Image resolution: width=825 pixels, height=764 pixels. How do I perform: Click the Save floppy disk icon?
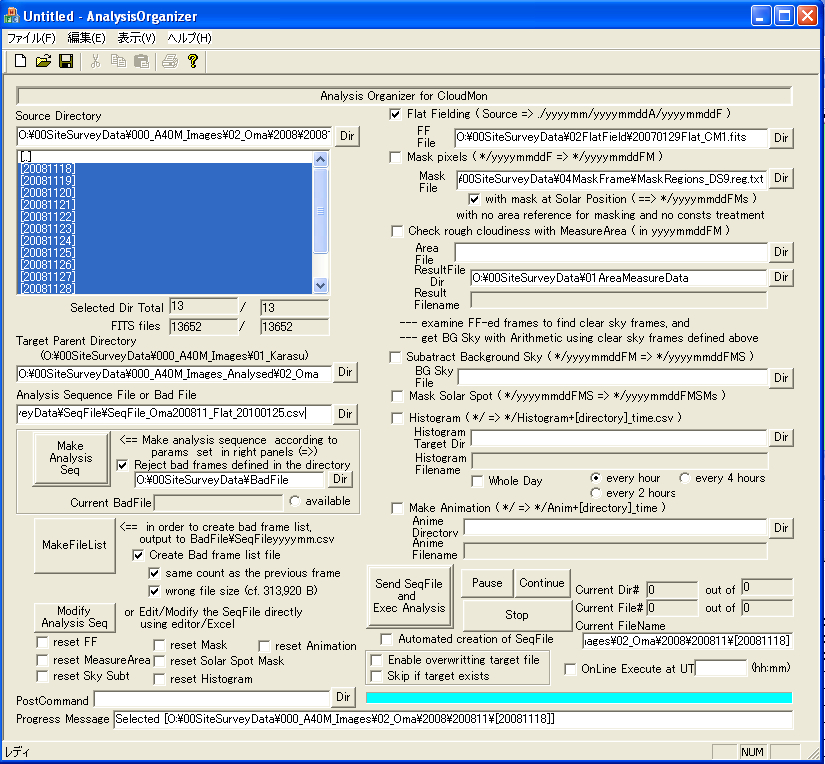[66, 62]
